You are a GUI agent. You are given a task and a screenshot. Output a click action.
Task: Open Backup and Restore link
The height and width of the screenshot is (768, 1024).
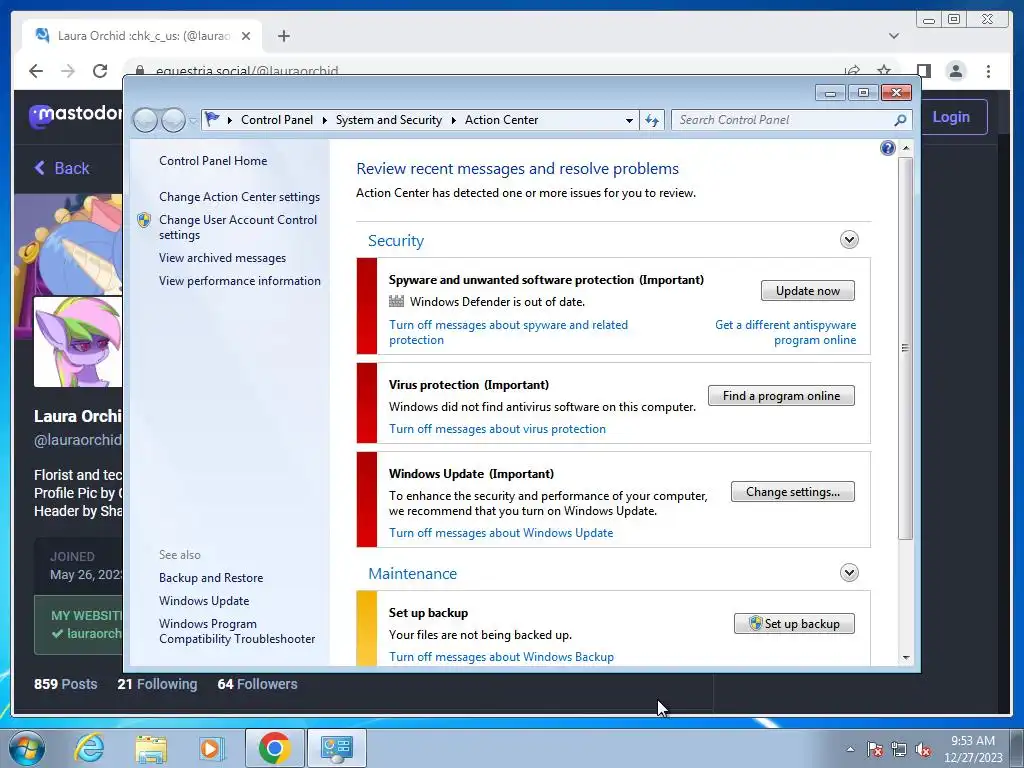tap(211, 578)
